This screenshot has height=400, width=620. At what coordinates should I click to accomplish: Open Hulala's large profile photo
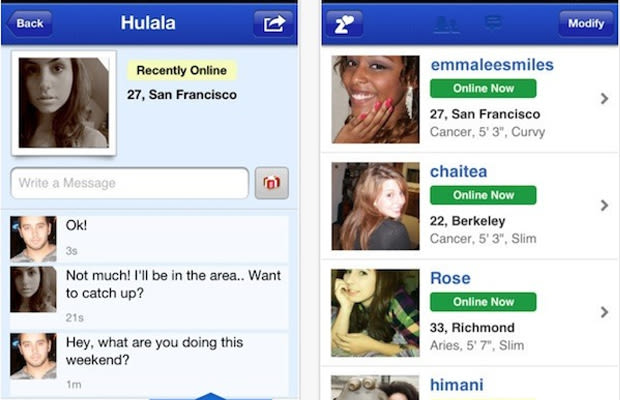pos(64,103)
